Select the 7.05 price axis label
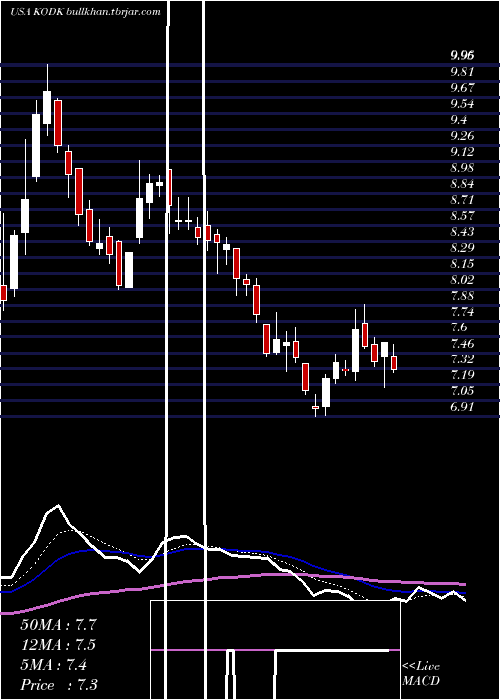This screenshot has height=700, width=500. coord(462,391)
